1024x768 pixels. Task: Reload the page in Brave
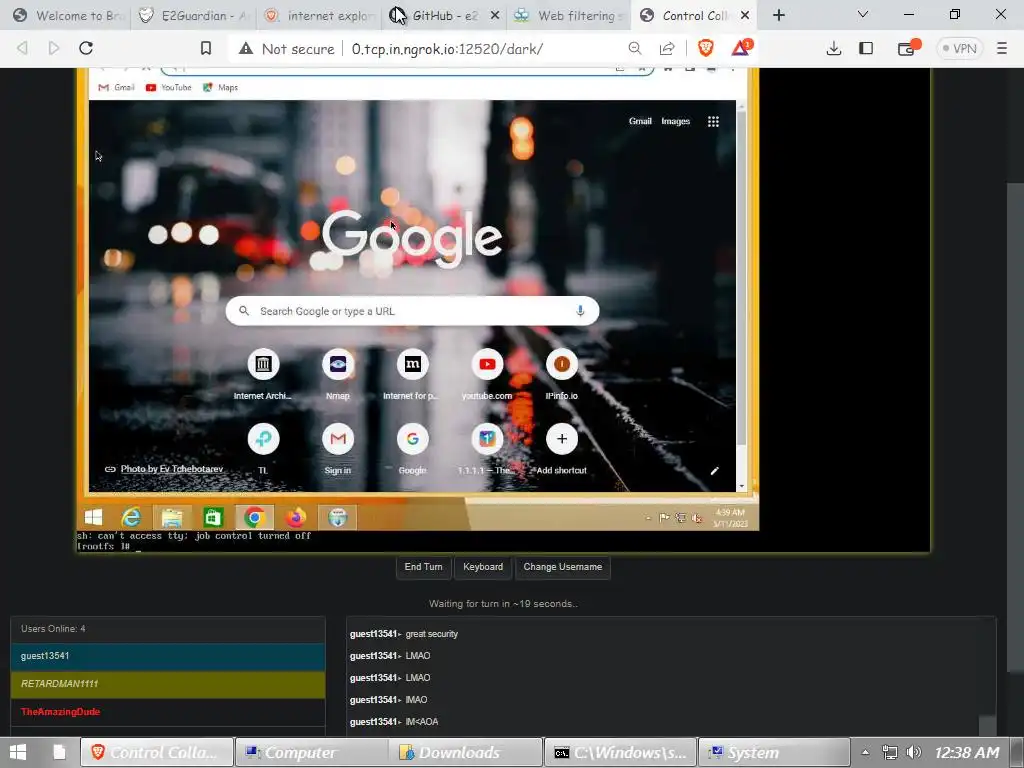point(86,48)
